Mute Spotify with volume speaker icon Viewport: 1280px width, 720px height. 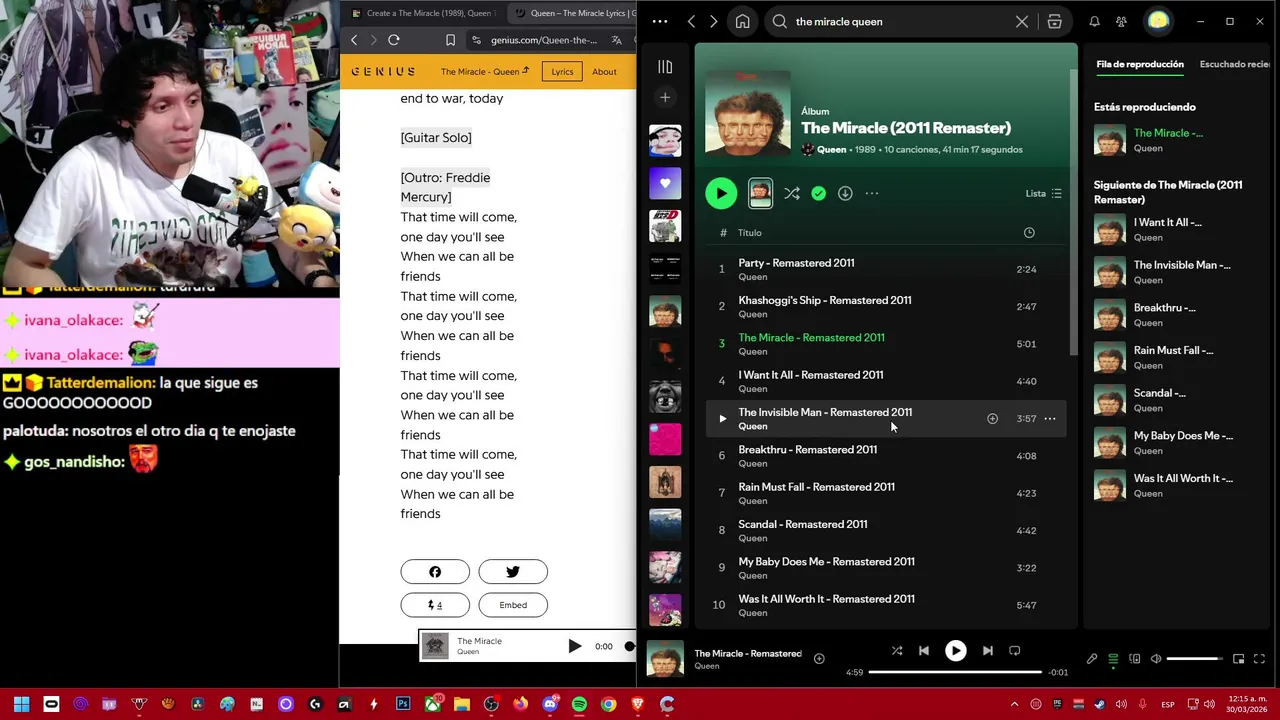pos(1156,659)
